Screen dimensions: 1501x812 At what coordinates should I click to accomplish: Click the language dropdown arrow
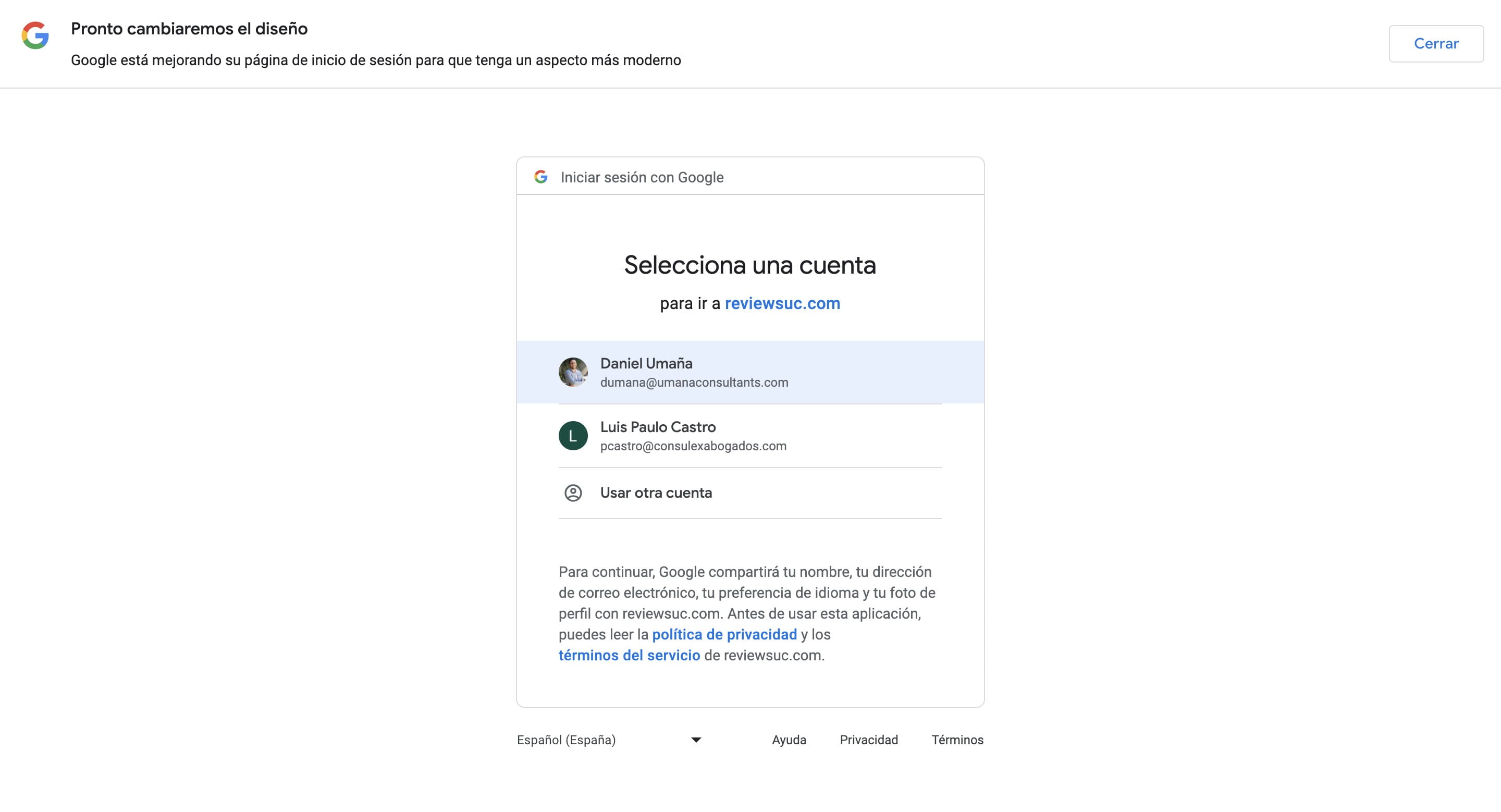pos(696,740)
